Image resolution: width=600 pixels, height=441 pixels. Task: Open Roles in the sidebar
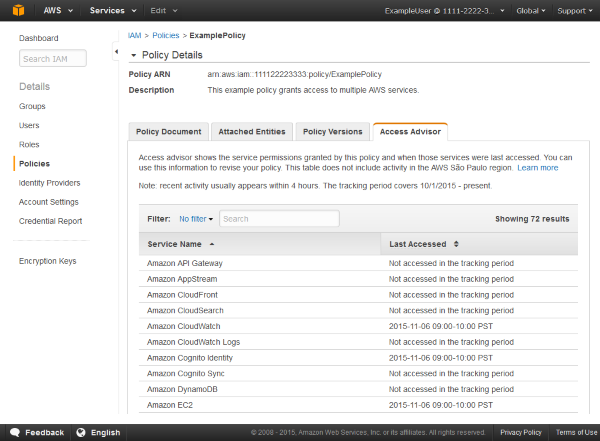(29, 144)
